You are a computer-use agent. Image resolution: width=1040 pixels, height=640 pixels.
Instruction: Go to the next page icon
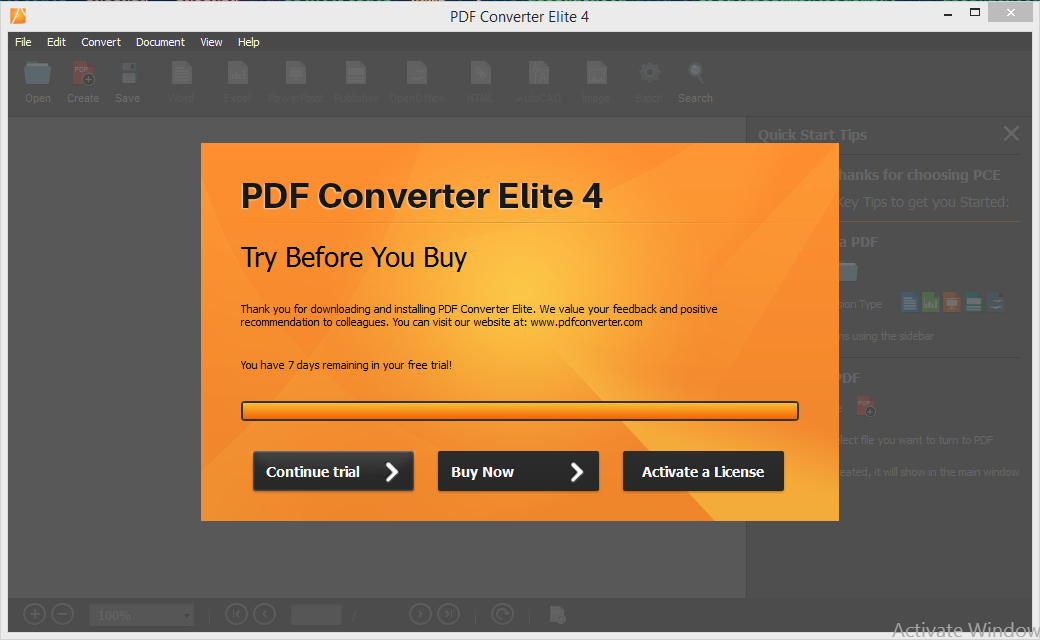(420, 614)
